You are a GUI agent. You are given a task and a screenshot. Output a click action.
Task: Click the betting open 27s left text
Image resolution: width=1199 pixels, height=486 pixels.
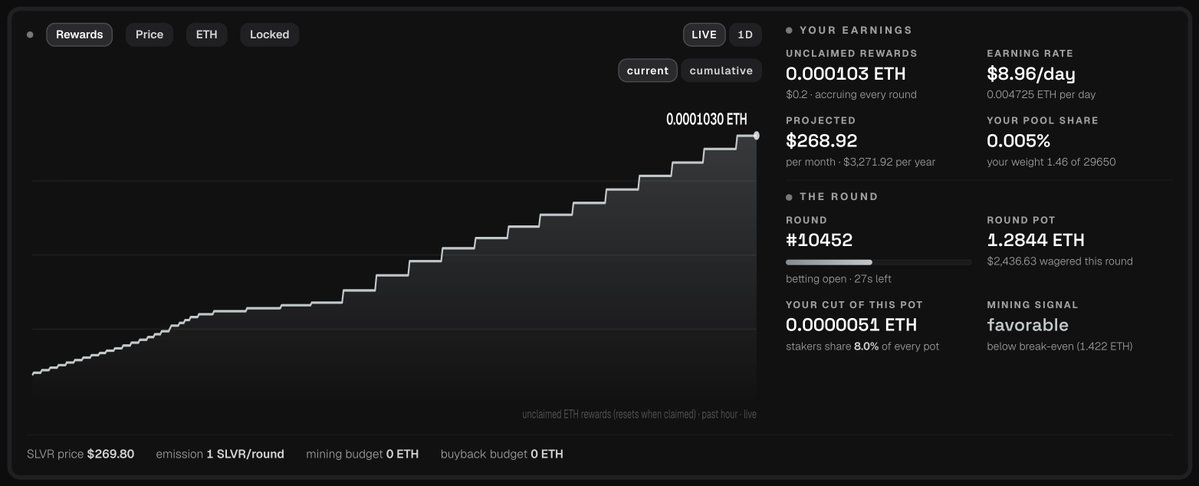click(838, 280)
